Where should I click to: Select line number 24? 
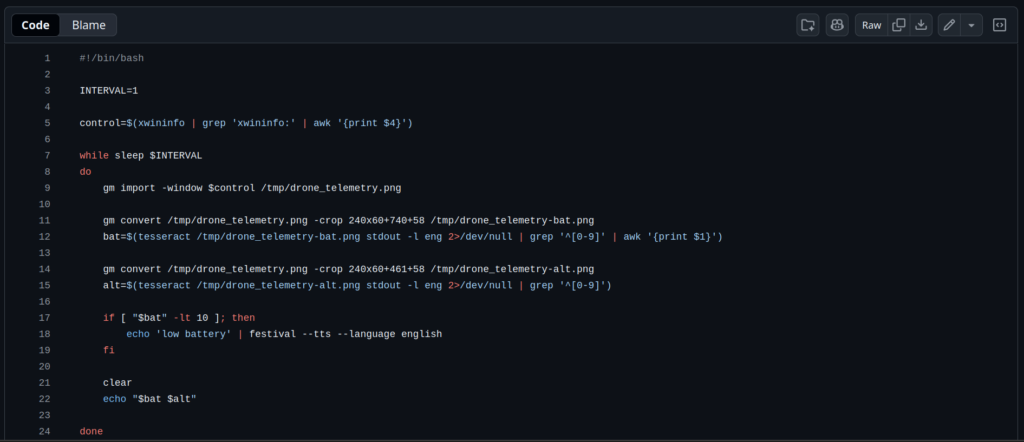[45, 432]
